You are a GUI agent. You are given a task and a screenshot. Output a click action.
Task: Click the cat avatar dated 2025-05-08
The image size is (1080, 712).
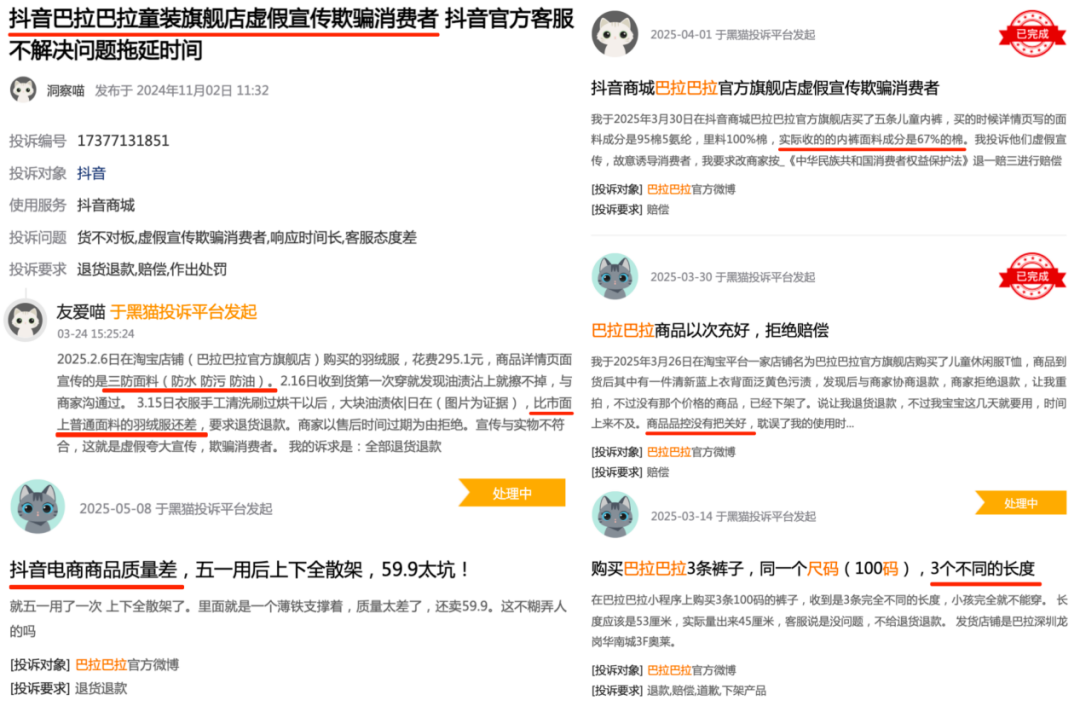(x=37, y=507)
